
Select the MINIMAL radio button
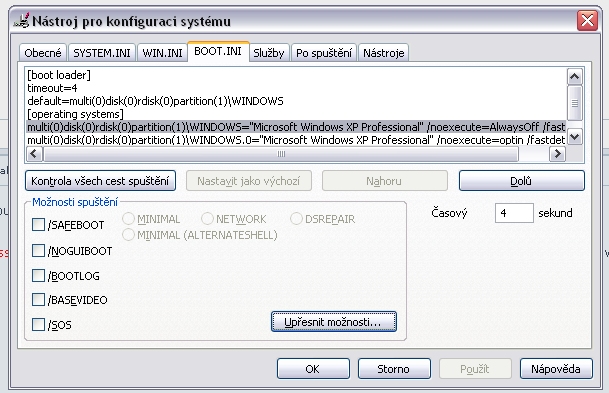coord(128,219)
